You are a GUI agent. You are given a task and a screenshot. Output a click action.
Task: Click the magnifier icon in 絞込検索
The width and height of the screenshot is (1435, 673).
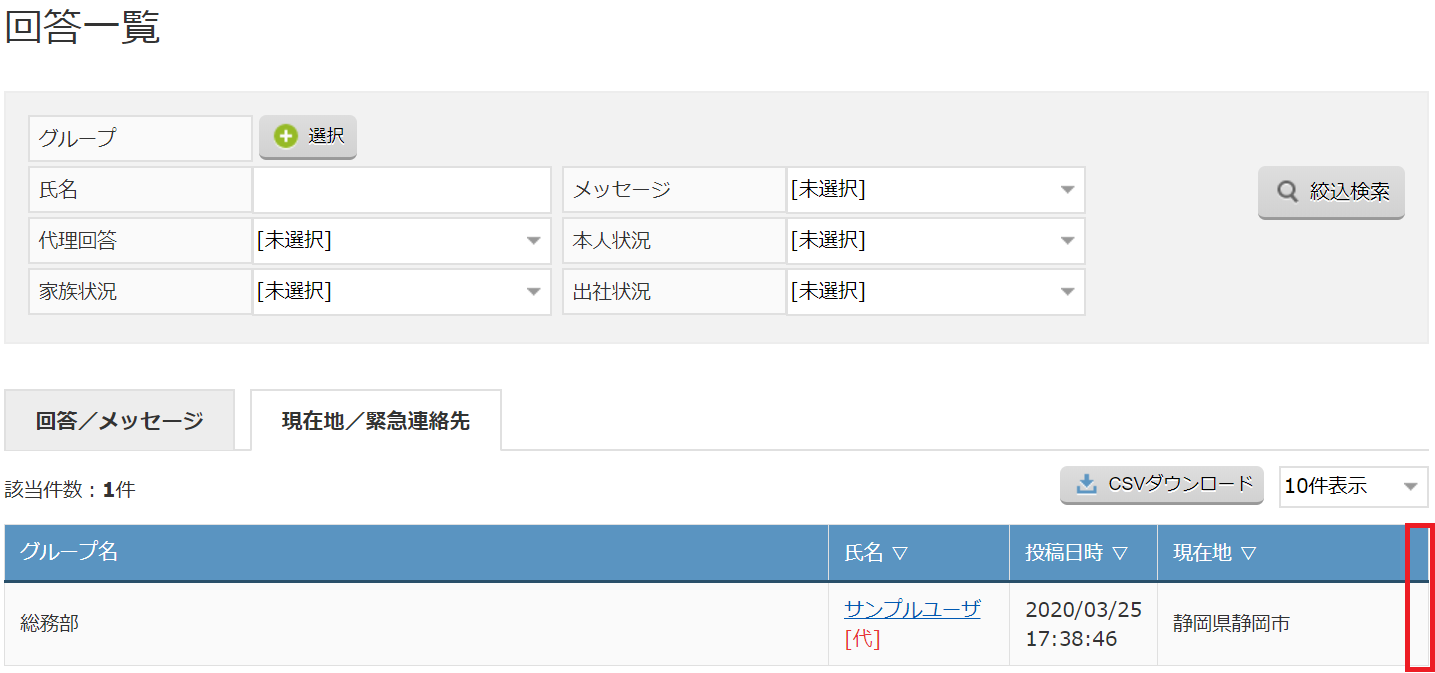click(x=1289, y=192)
